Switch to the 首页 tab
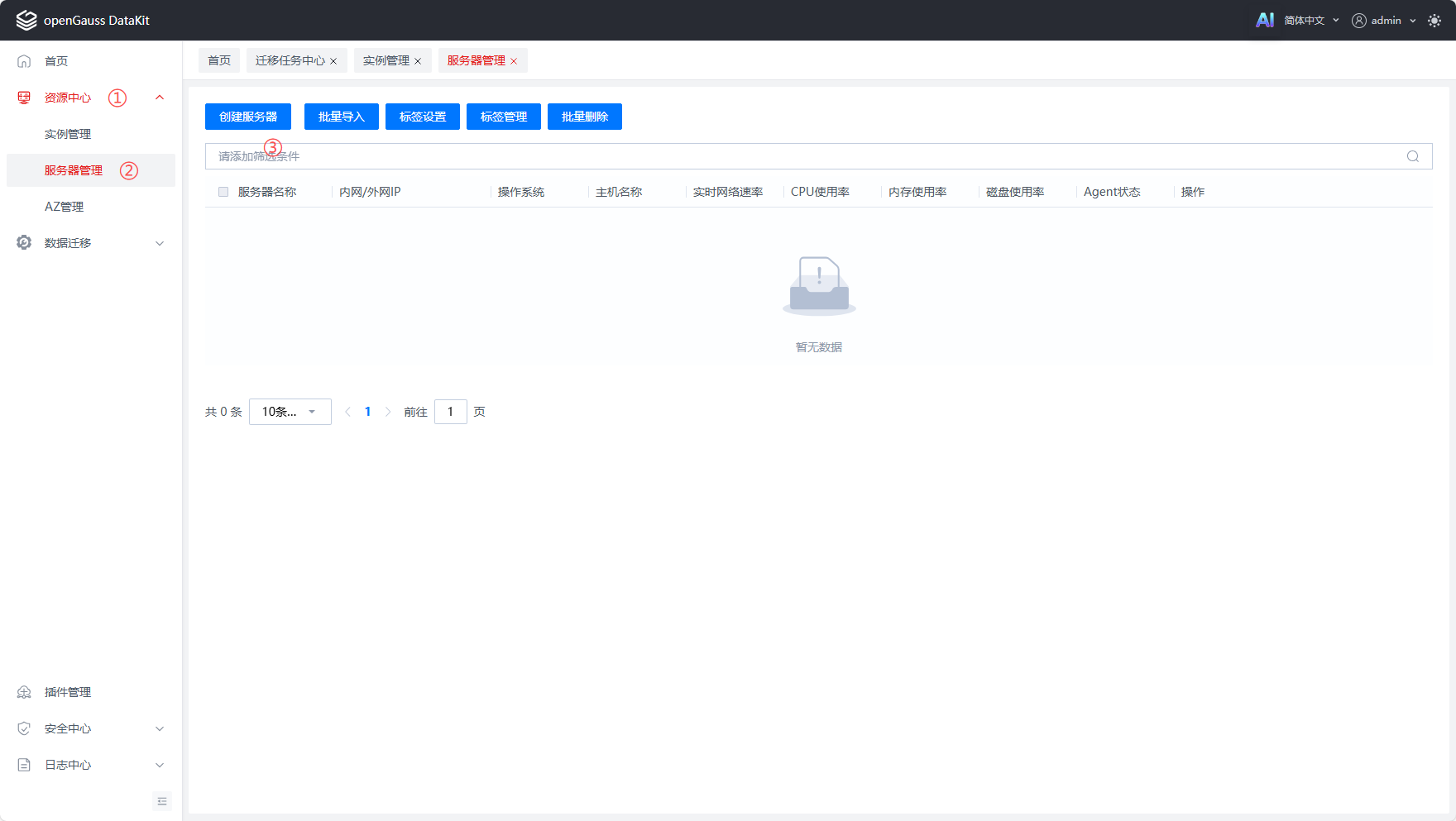 pyautogui.click(x=219, y=60)
